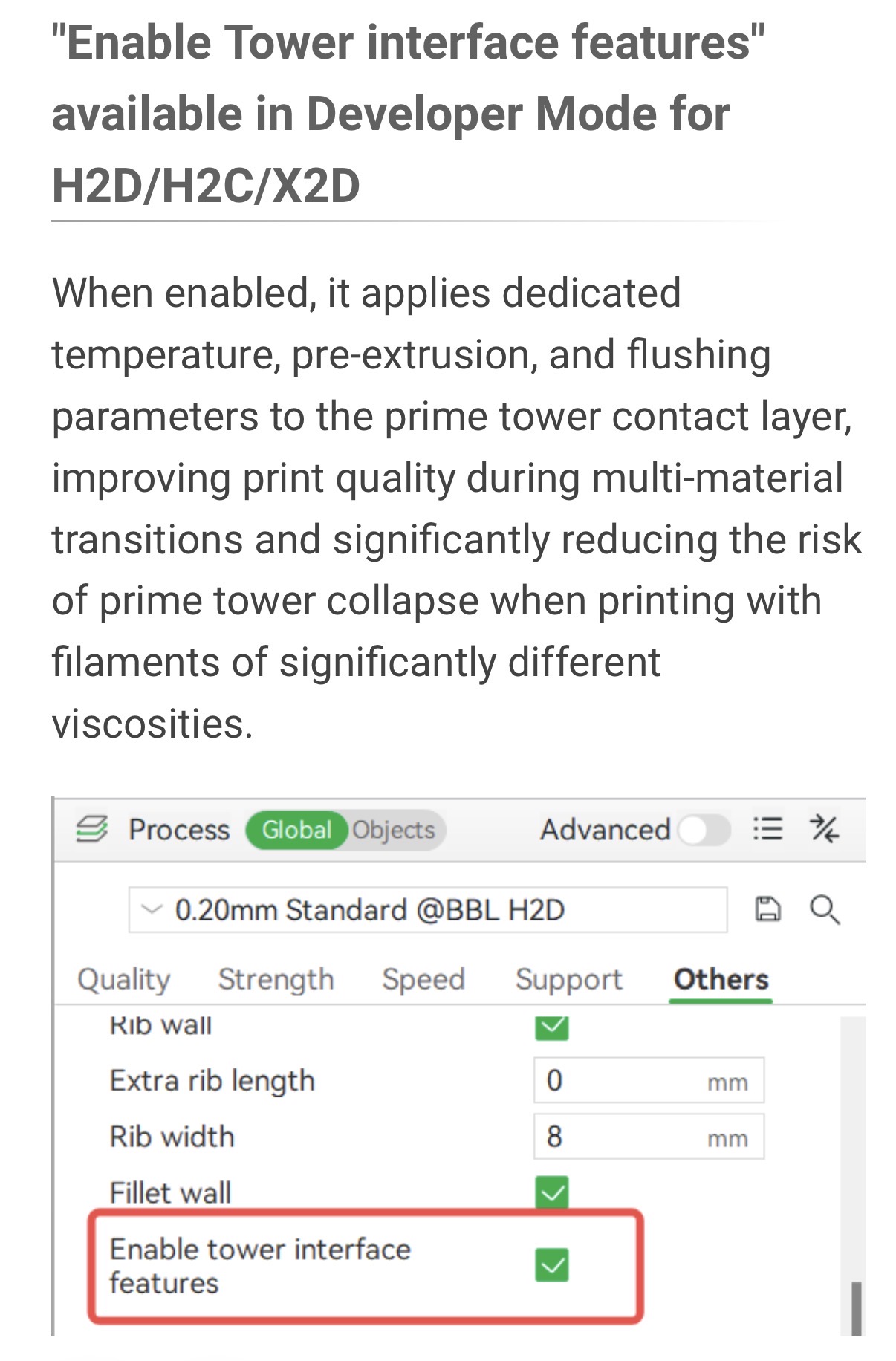The height and width of the screenshot is (1361, 896).
Task: Uncheck the Fillet wall checkbox
Action: point(552,1193)
